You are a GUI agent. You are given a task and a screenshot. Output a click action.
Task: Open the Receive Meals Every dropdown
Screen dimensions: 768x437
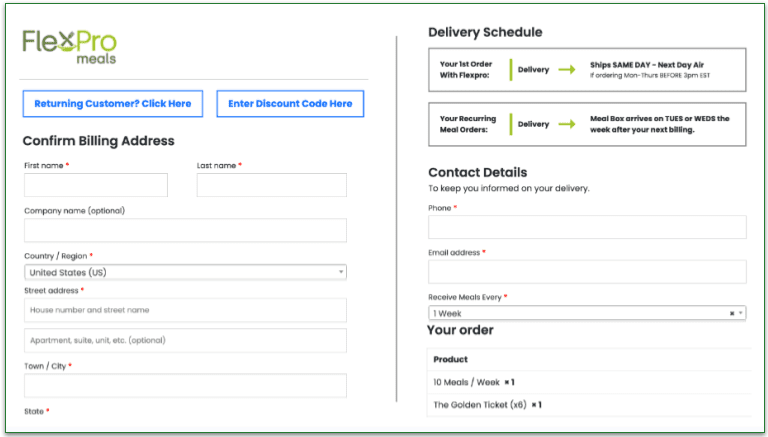point(587,313)
